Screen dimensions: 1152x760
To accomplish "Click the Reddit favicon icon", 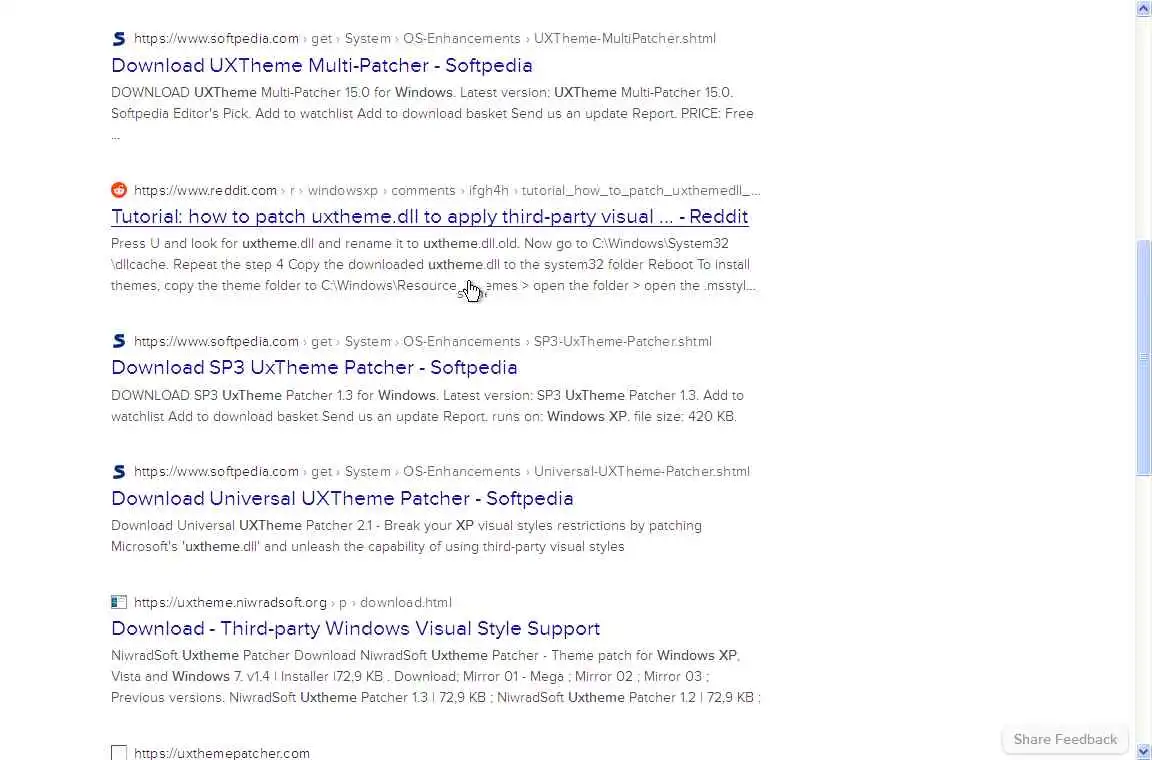I will [119, 190].
